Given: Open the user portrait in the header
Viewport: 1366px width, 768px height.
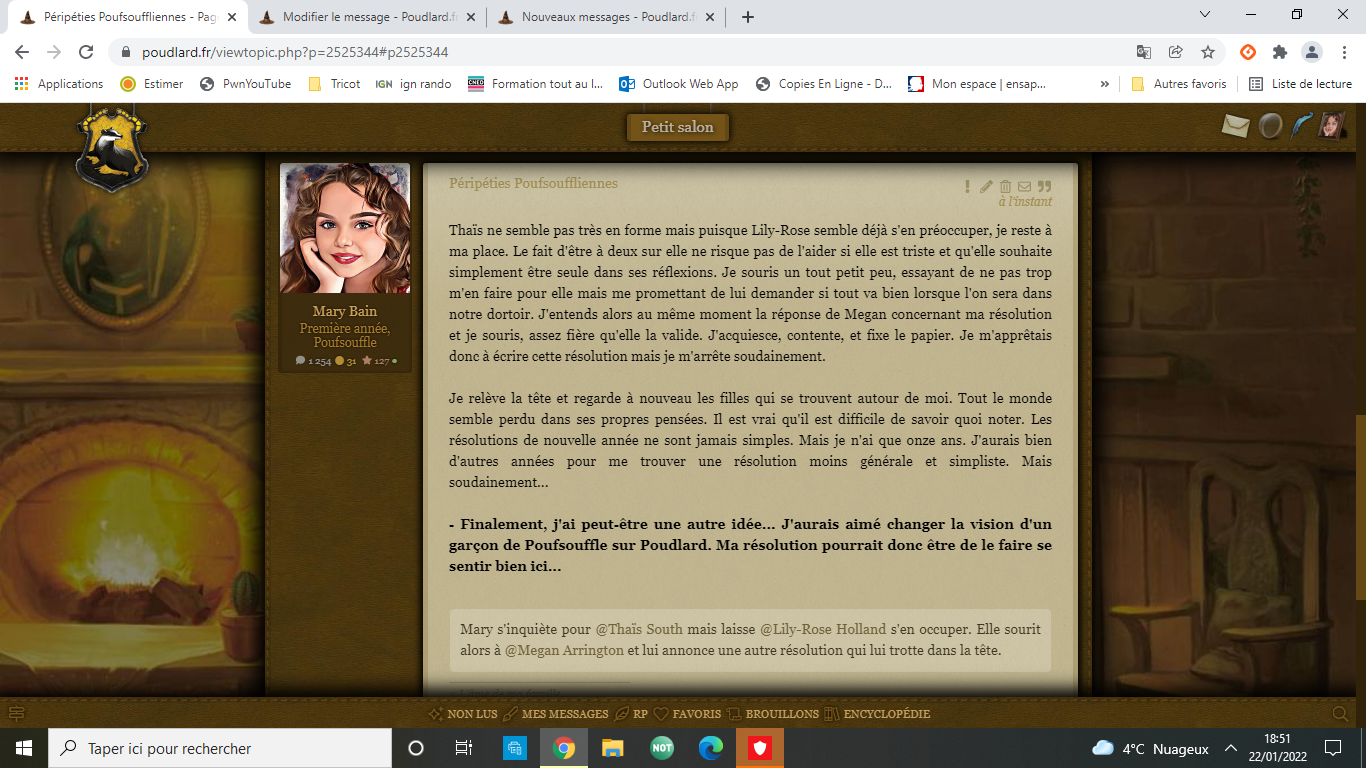Looking at the screenshot, I should pos(1332,125).
